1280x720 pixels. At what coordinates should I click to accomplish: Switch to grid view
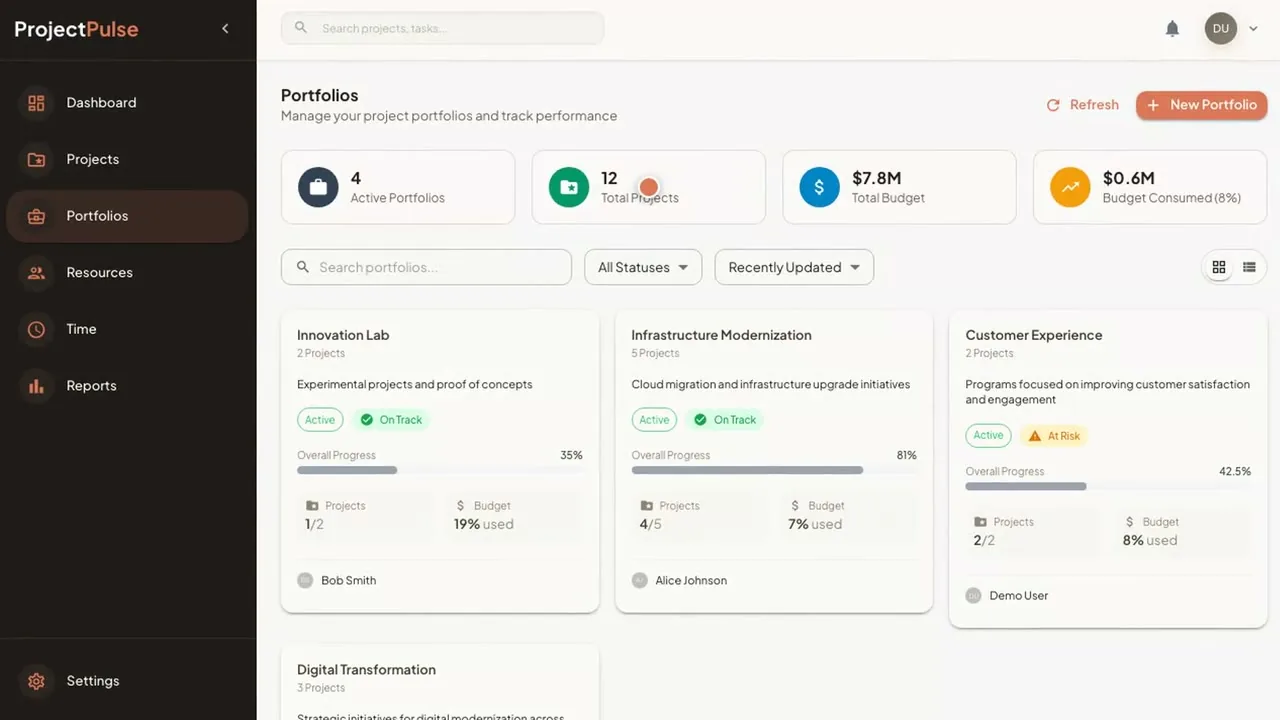pos(1219,267)
